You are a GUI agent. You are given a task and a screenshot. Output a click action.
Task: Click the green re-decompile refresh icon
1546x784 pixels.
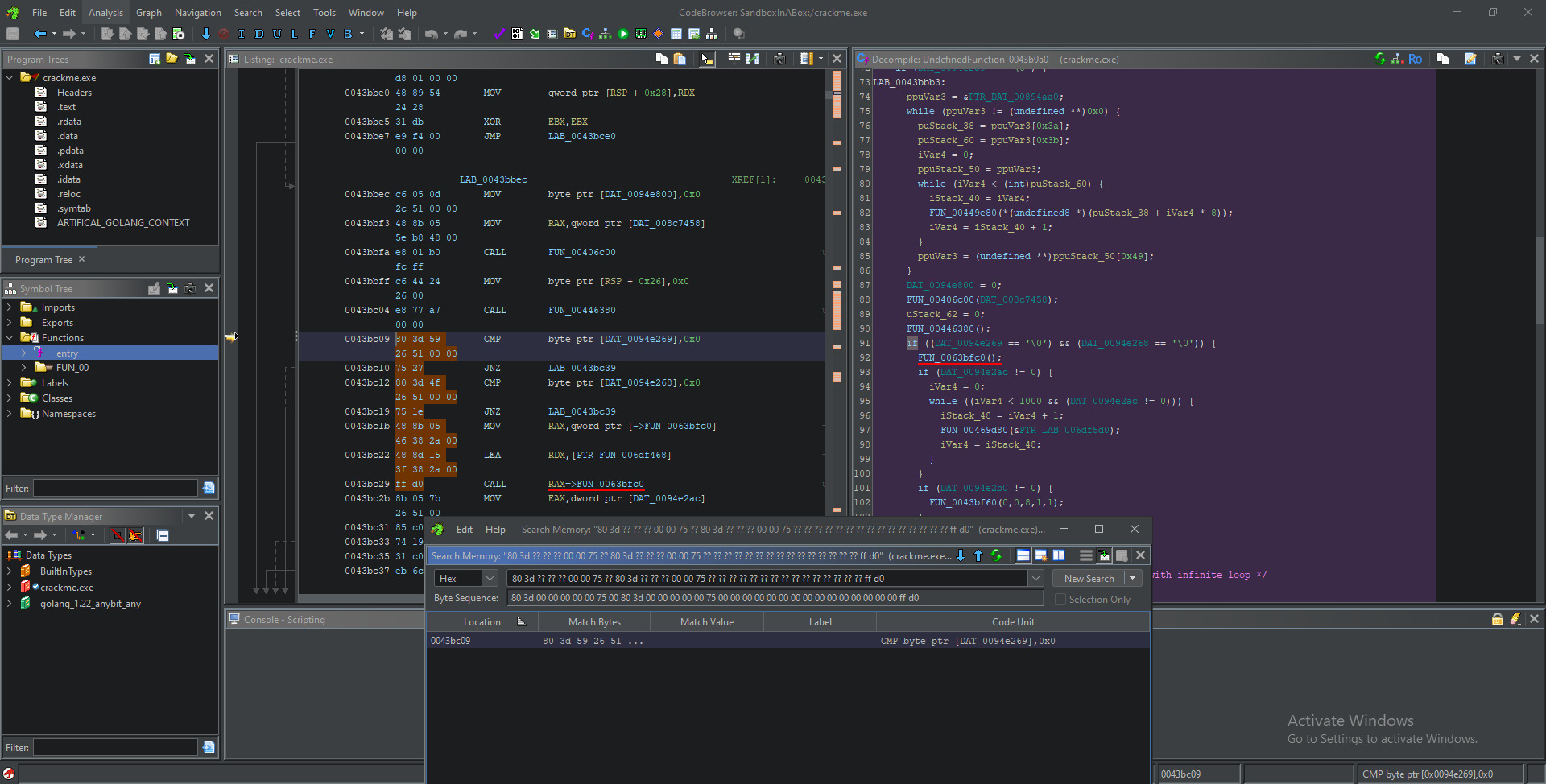(x=1380, y=59)
